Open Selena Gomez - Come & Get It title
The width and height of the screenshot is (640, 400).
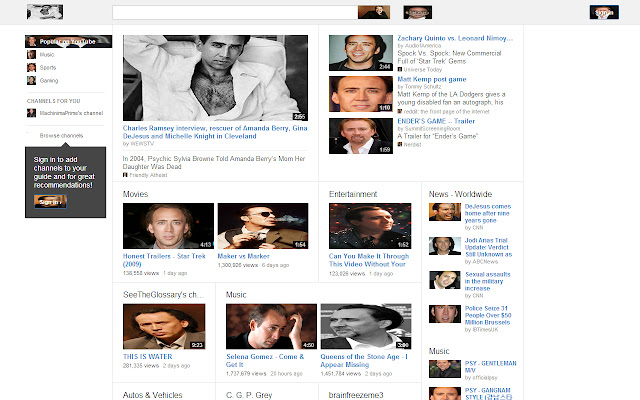click(x=265, y=360)
